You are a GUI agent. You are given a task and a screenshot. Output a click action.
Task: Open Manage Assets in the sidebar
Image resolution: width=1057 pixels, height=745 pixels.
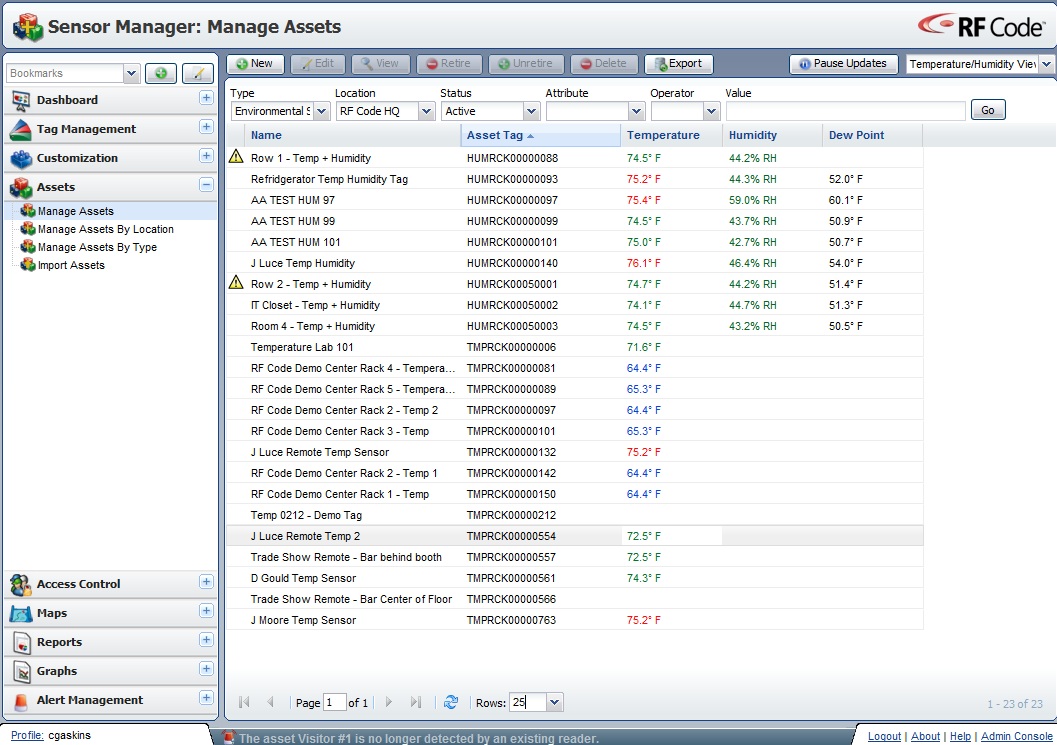point(76,211)
